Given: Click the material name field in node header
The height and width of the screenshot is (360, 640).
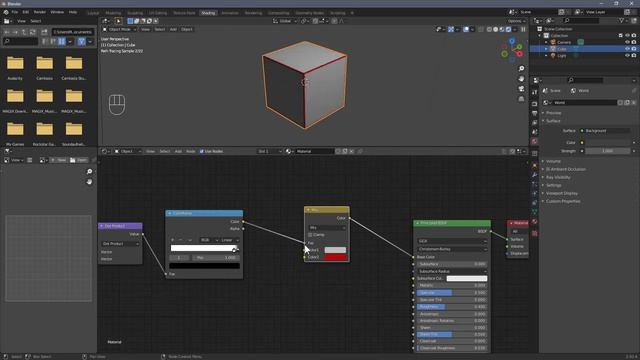Looking at the screenshot, I should pos(314,151).
